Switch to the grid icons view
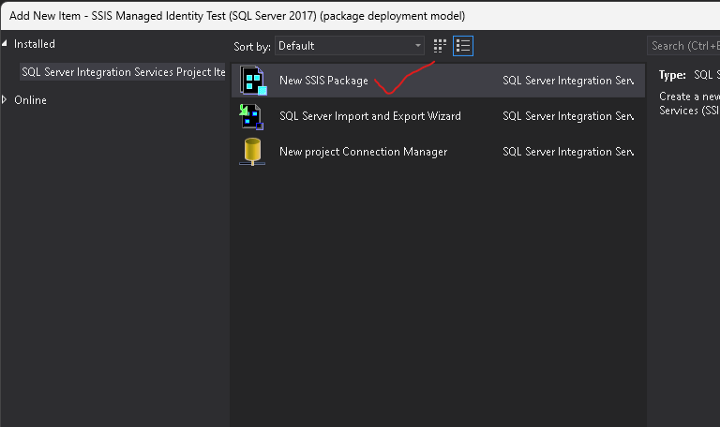 point(440,46)
